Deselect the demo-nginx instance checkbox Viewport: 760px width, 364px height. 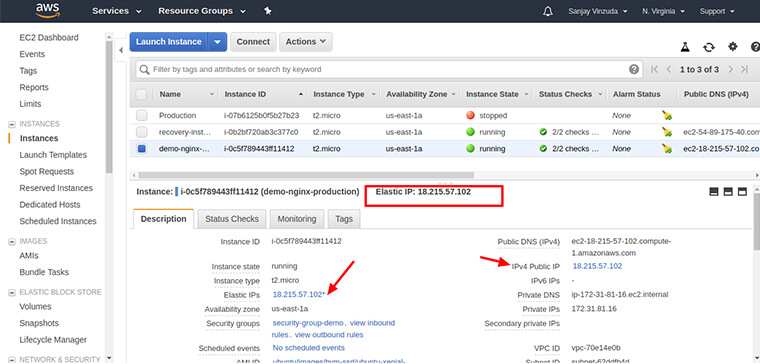pyautogui.click(x=142, y=148)
